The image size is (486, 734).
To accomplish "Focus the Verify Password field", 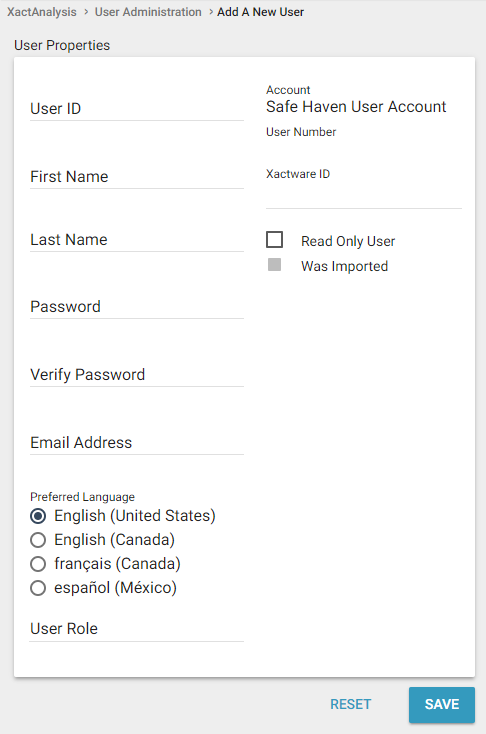I will tap(137, 374).
